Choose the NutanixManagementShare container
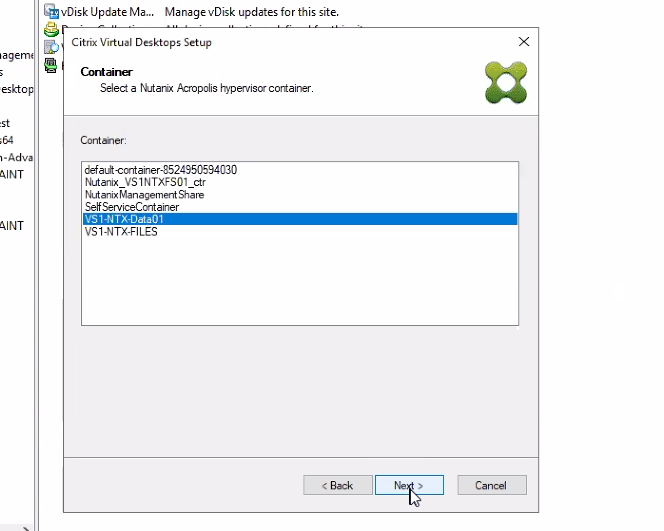Screen dimensions: 664x531 [x=299, y=194]
